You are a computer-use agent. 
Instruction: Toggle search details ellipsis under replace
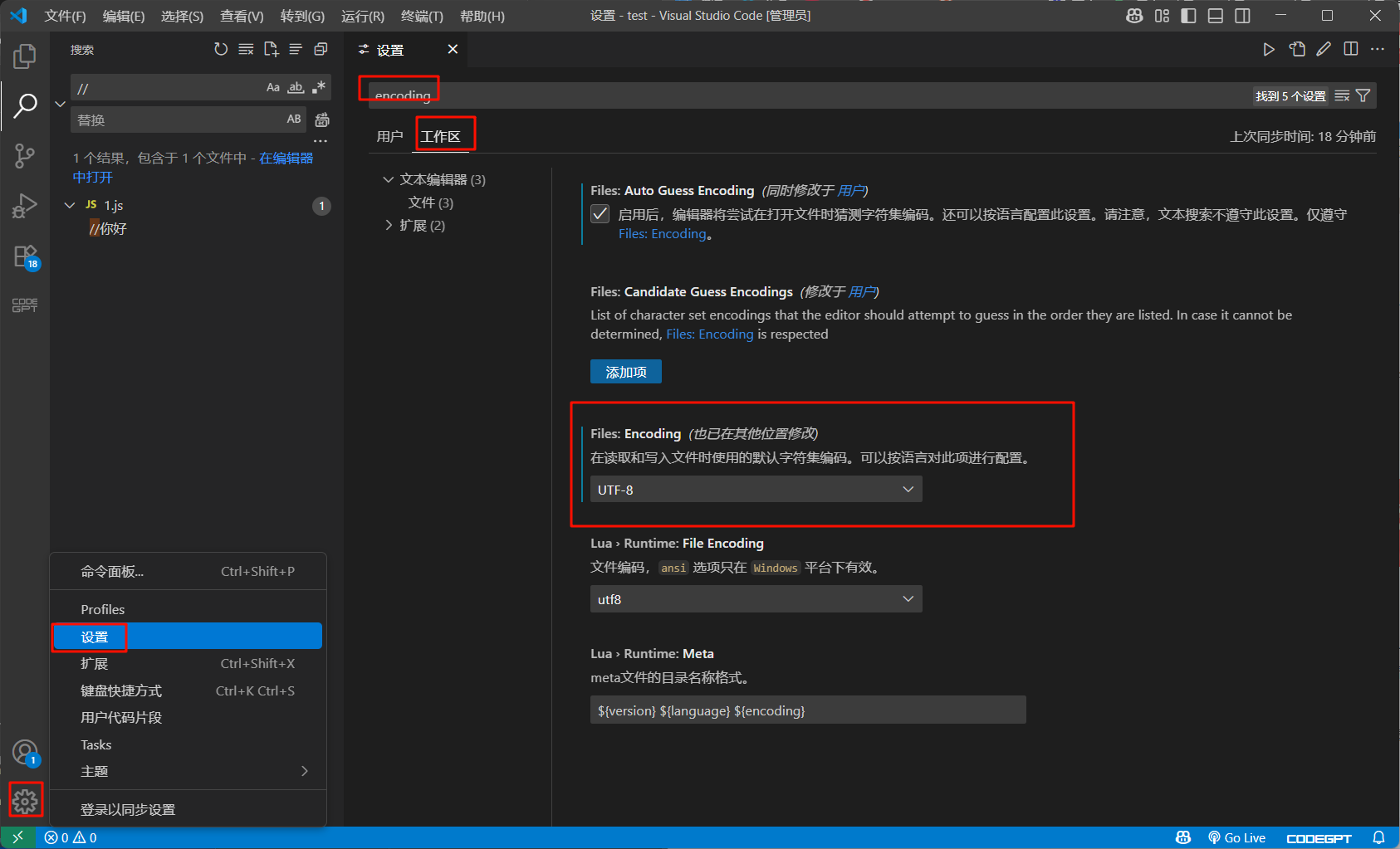[x=321, y=141]
